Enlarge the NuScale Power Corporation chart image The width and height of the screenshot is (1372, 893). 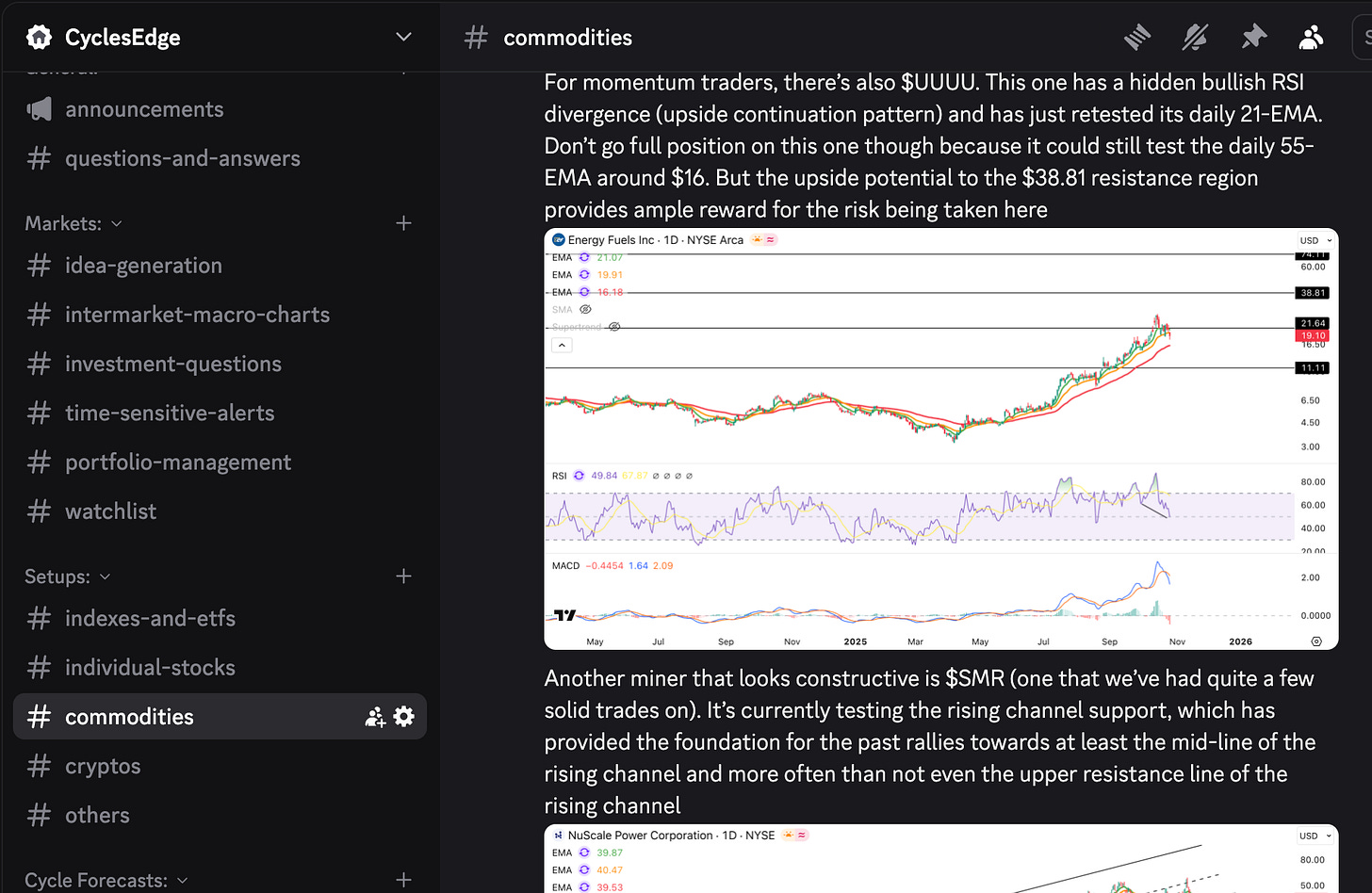[940, 858]
